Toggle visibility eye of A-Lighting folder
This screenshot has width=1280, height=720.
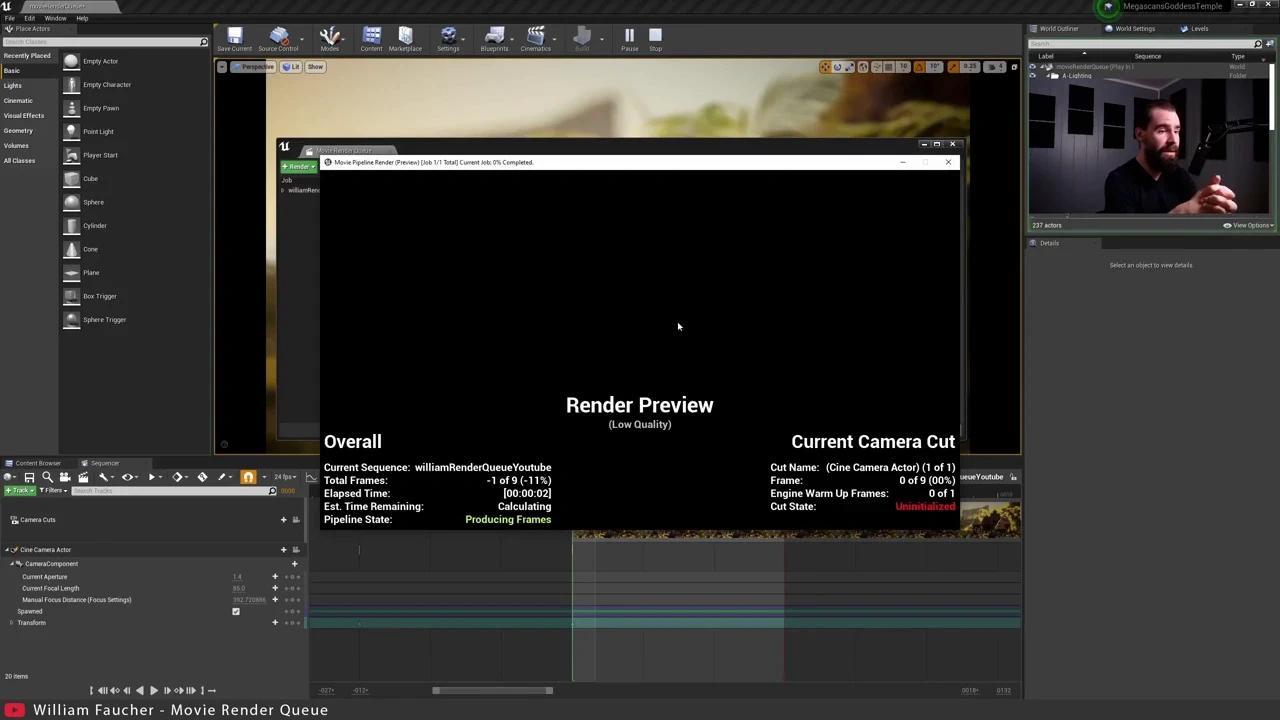(1033, 76)
